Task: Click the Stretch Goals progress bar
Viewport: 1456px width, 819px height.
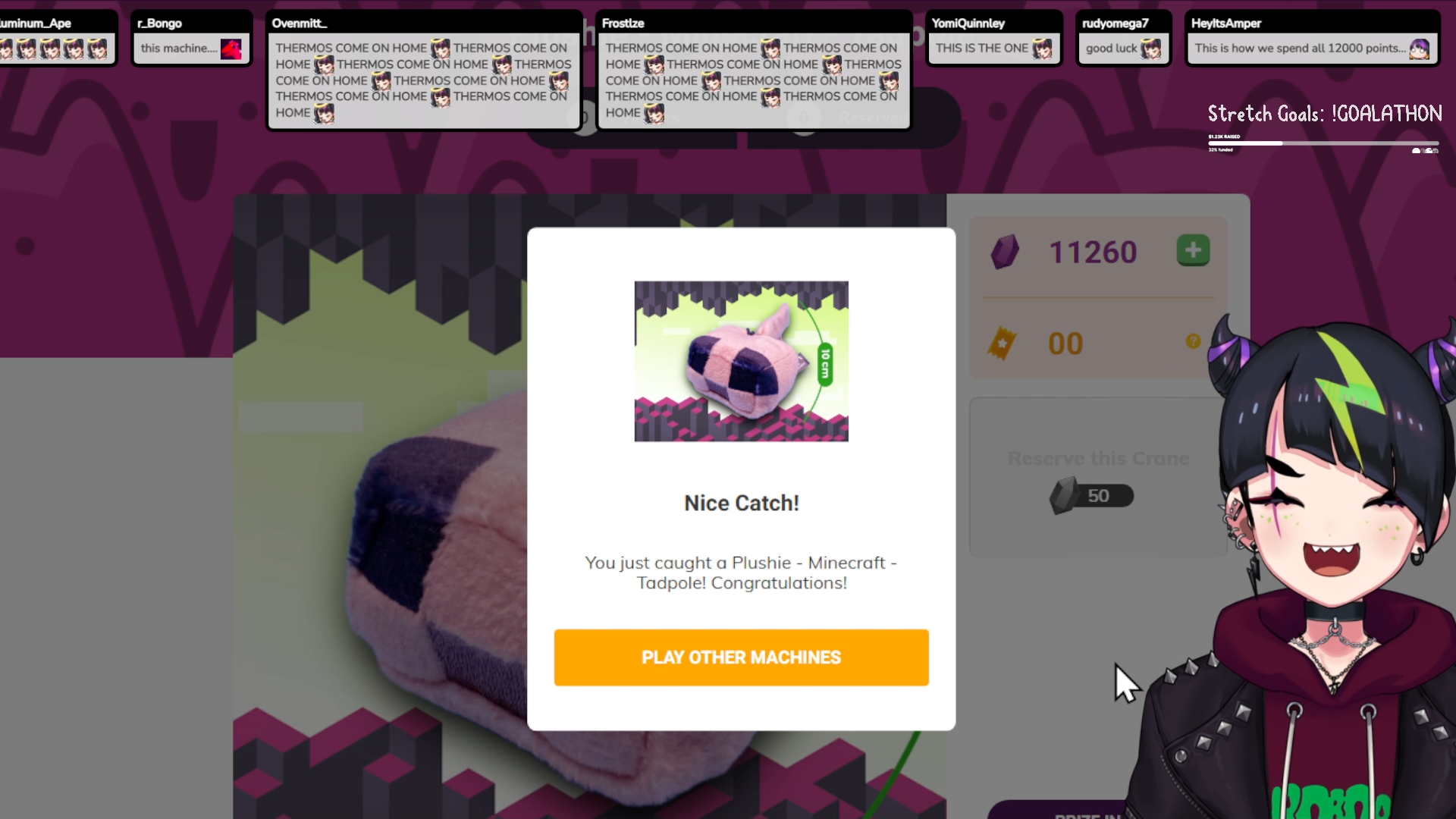Action: (x=1323, y=143)
